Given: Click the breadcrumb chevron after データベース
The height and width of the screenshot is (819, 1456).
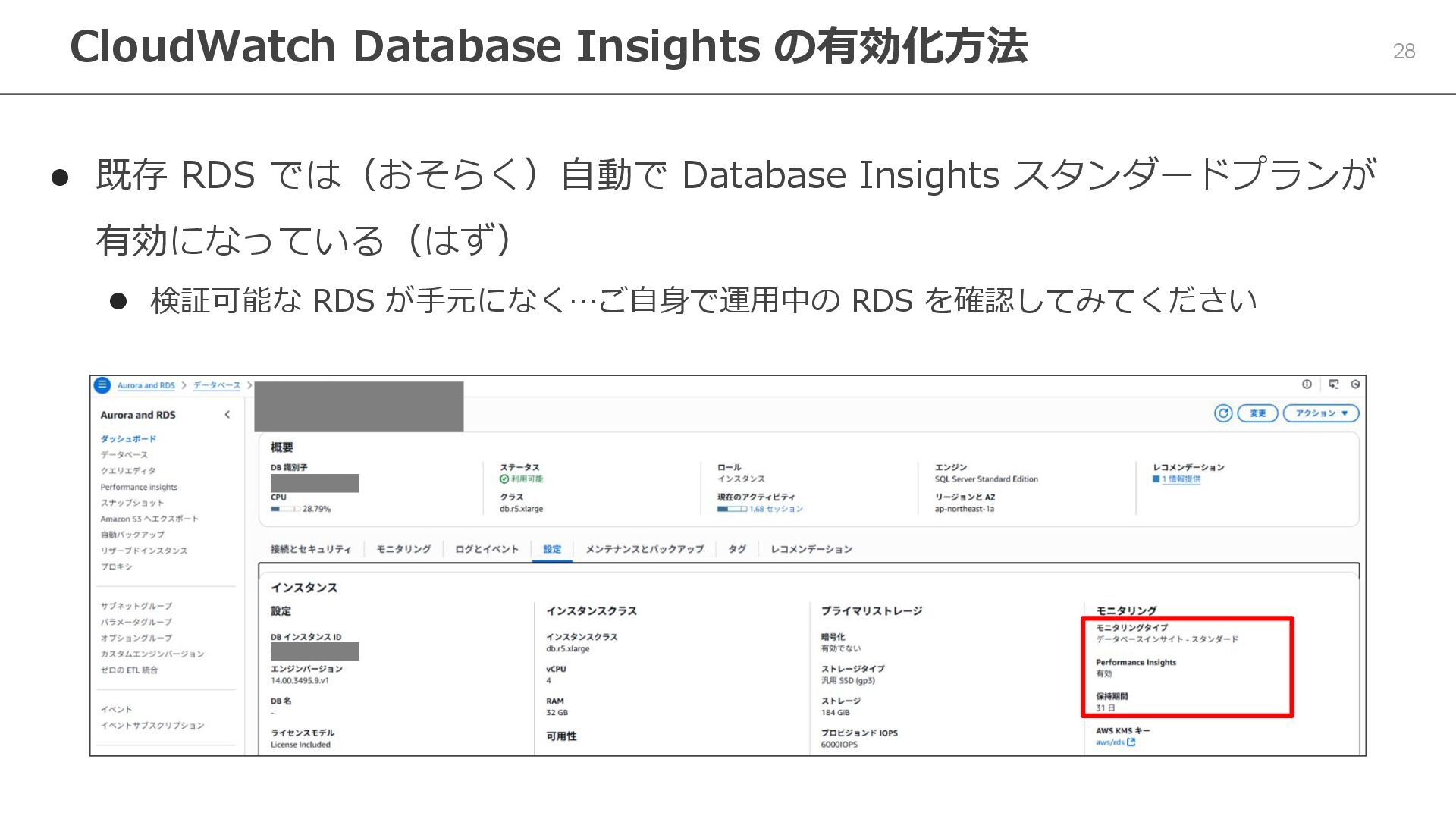Looking at the screenshot, I should tap(249, 385).
